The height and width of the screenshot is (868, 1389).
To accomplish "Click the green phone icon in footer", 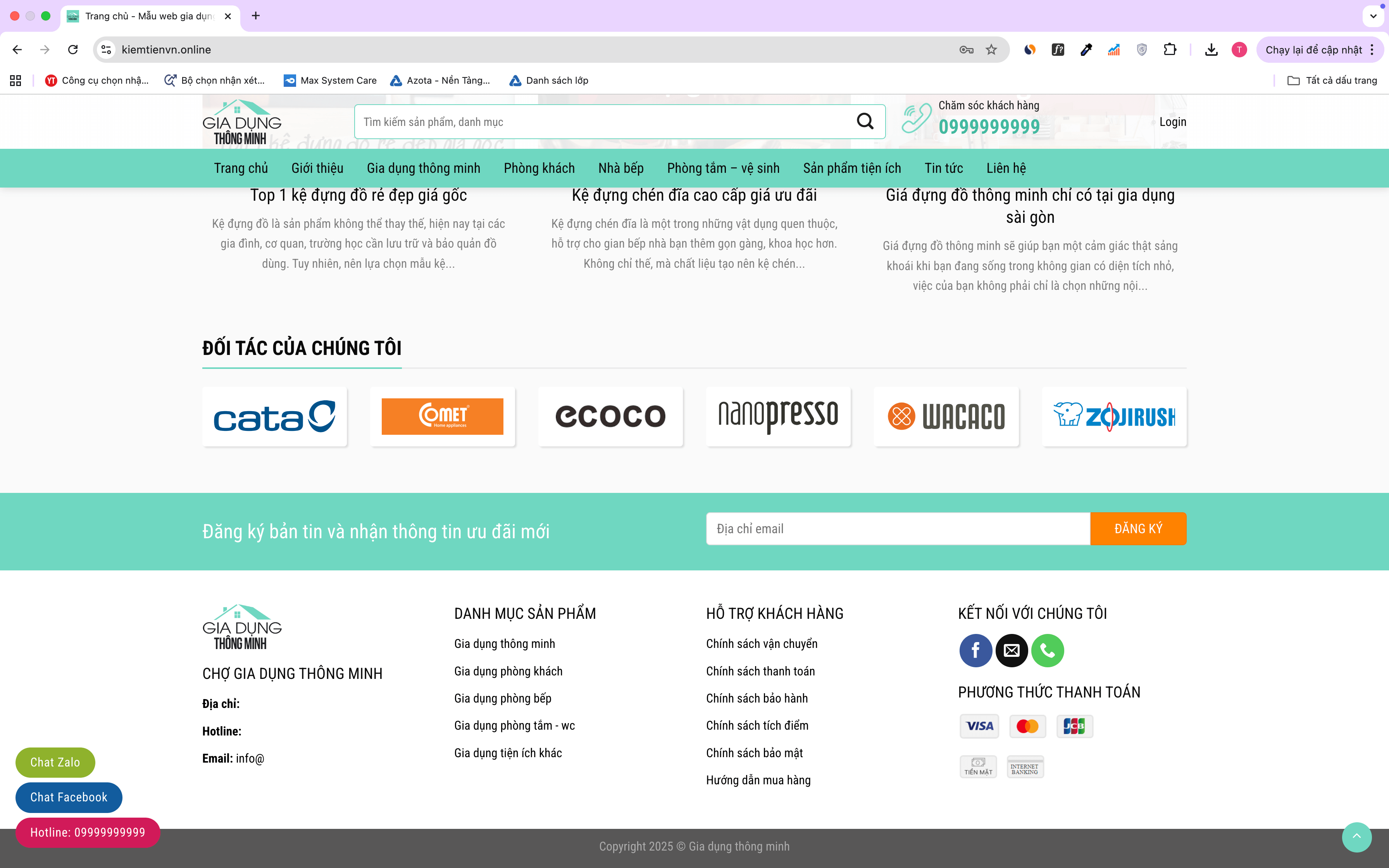I will [x=1048, y=651].
